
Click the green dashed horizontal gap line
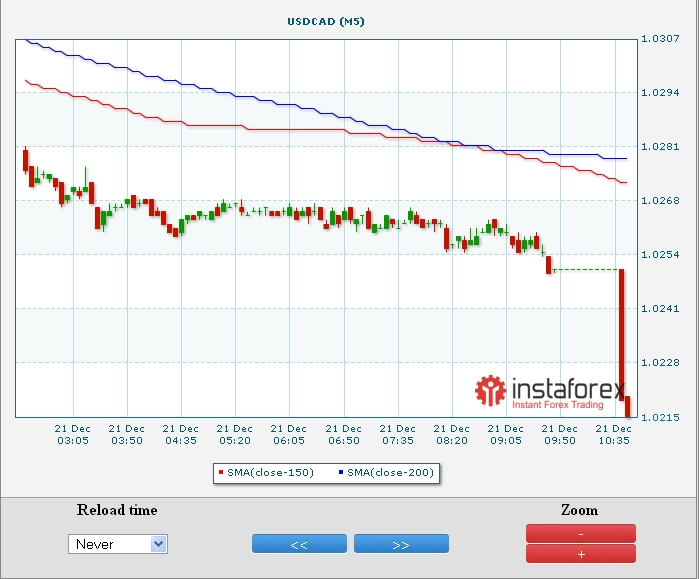(x=585, y=270)
